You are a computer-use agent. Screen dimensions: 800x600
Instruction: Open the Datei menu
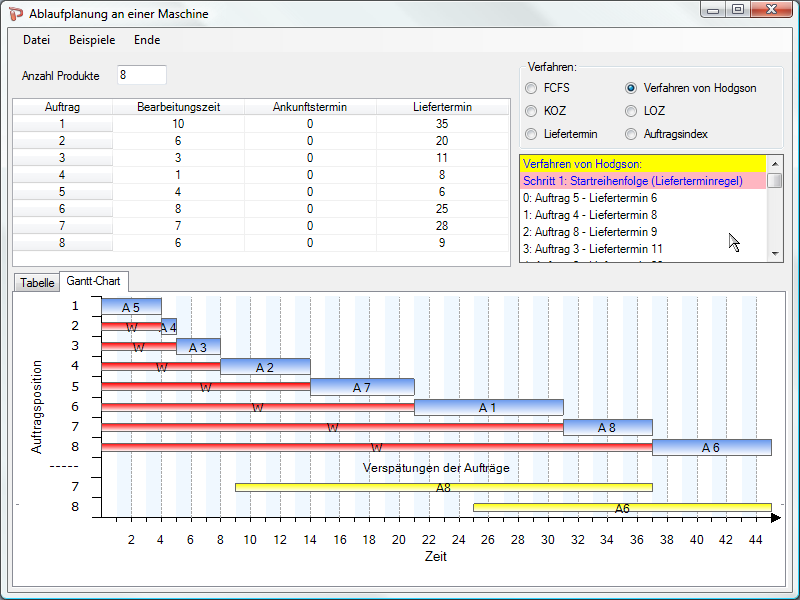[36, 40]
